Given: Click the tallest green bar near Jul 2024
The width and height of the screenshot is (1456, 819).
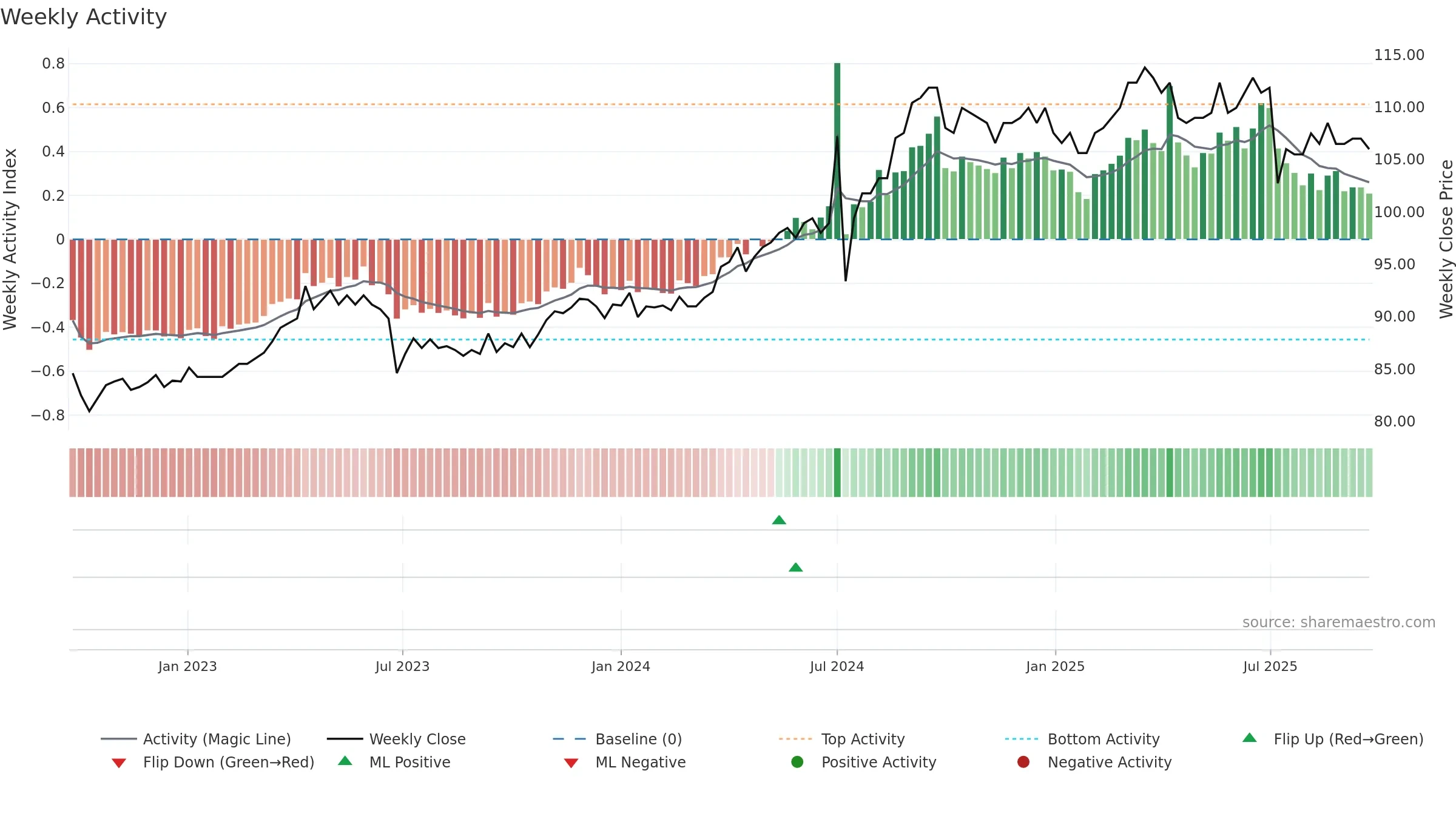Looking at the screenshot, I should pyautogui.click(x=837, y=151).
